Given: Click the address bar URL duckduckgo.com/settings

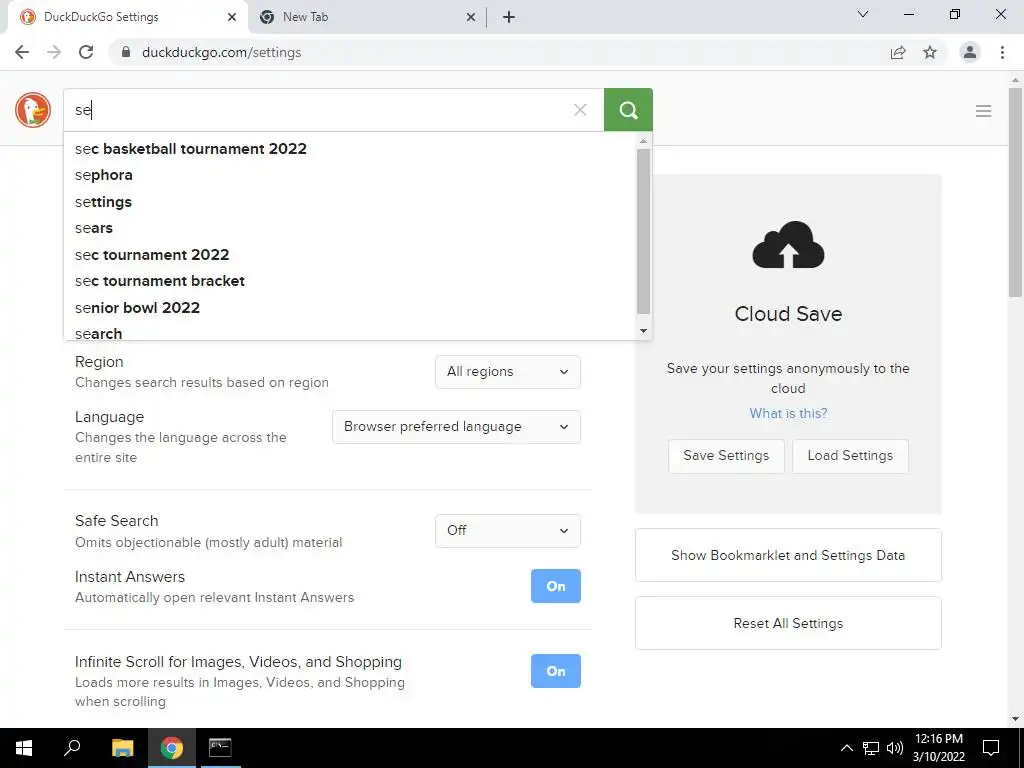Looking at the screenshot, I should tap(221, 52).
